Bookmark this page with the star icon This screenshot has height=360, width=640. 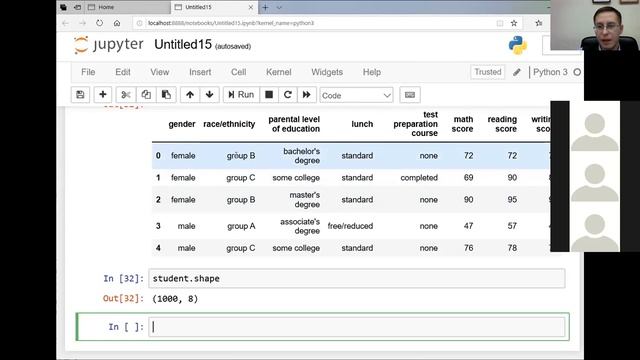[513, 23]
